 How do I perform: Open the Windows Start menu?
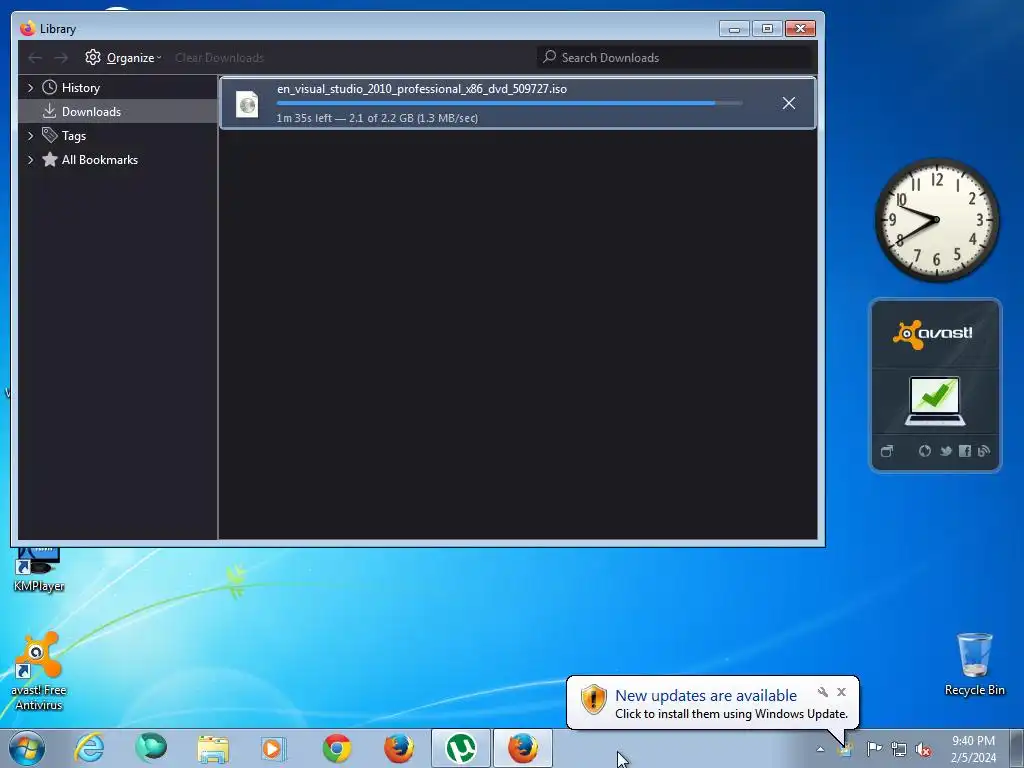coord(27,748)
